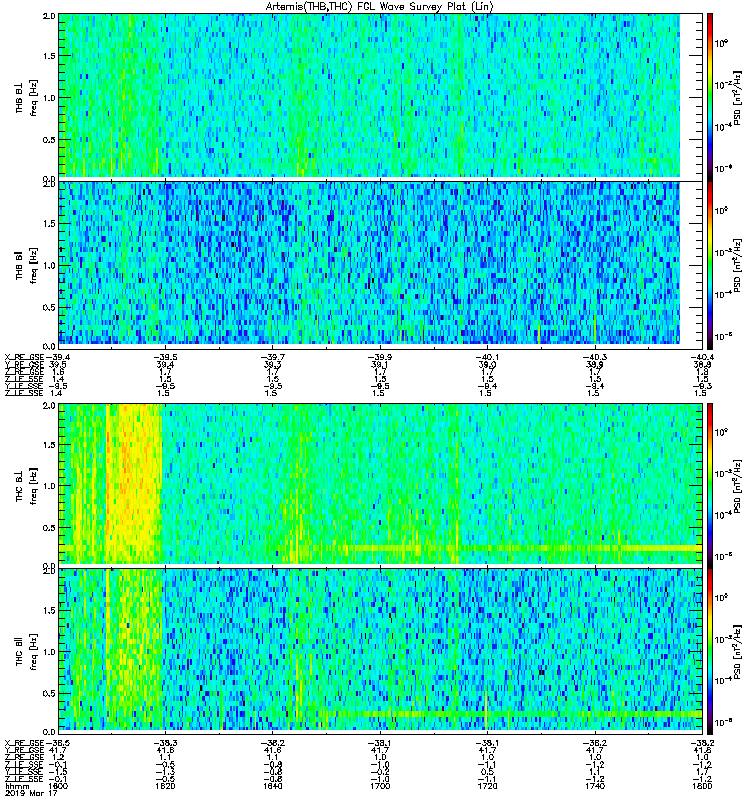Viewport: 750px width, 800px height.
Task: Click the "THB B∥ freq [Hz]" axis label
Action: click(27, 265)
